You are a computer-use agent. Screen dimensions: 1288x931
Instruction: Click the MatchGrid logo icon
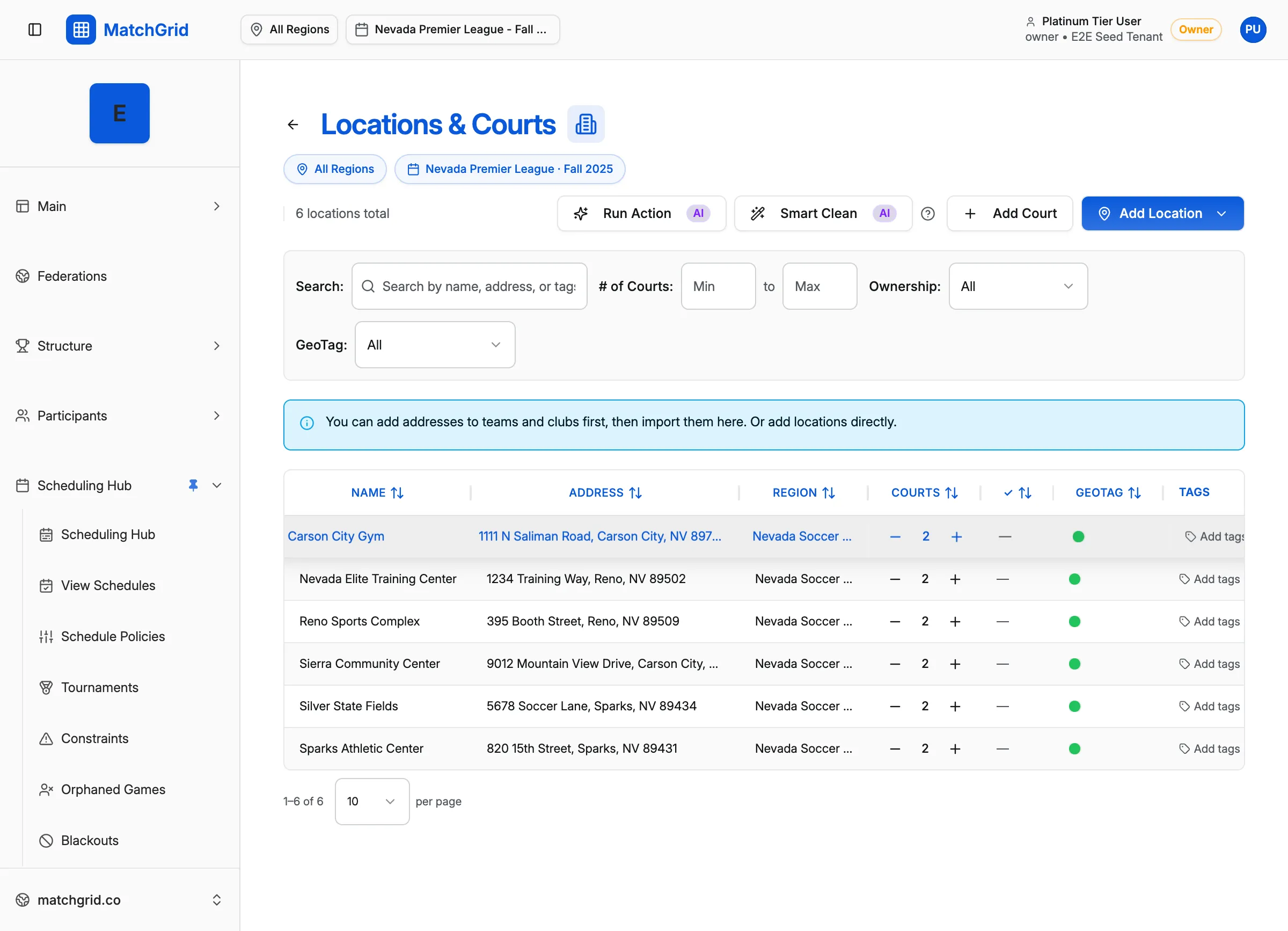pyautogui.click(x=80, y=30)
